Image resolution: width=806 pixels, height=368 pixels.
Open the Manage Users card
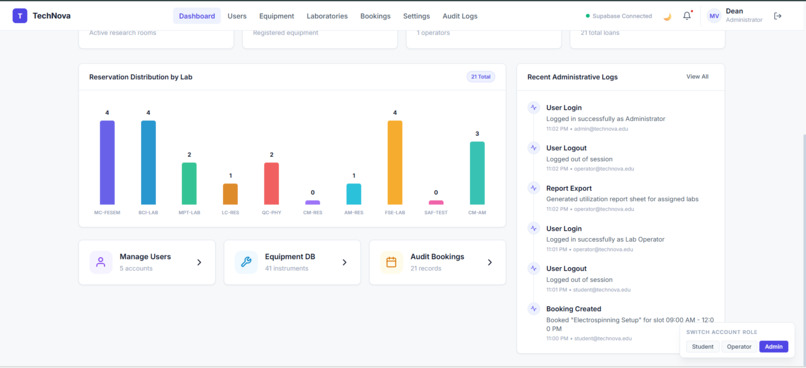[147, 262]
